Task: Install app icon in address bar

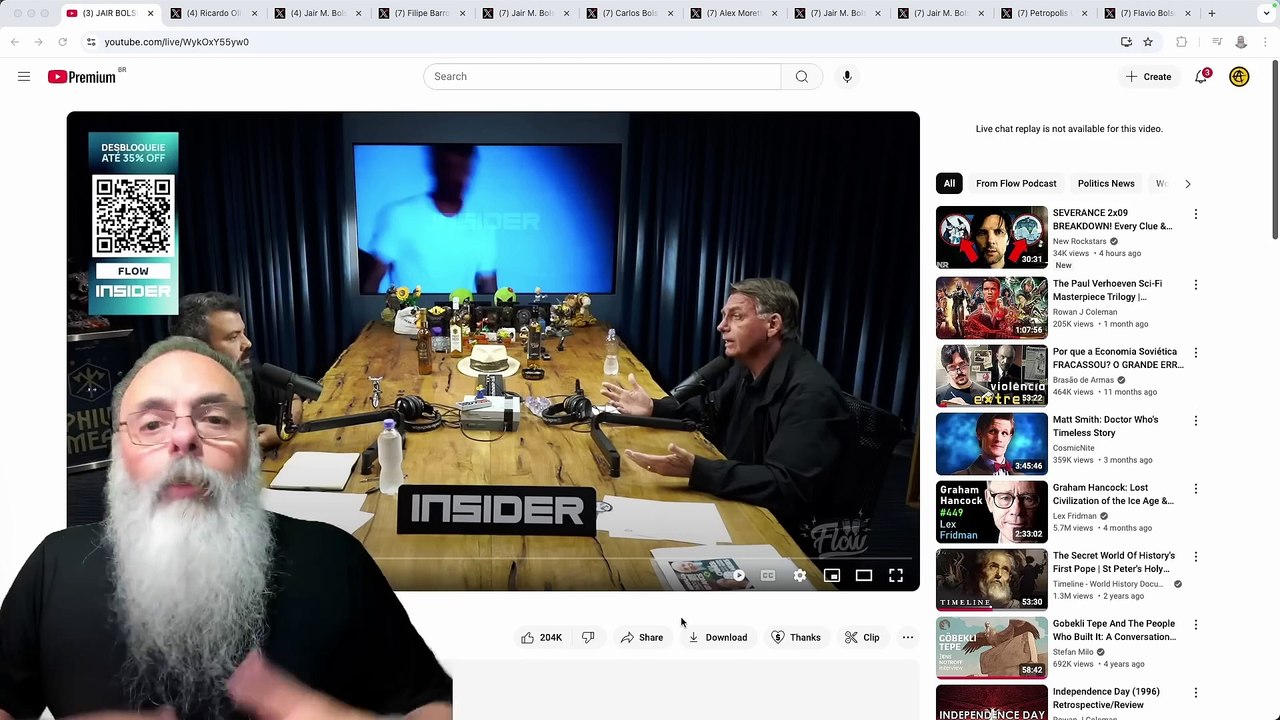Action: tap(1126, 42)
